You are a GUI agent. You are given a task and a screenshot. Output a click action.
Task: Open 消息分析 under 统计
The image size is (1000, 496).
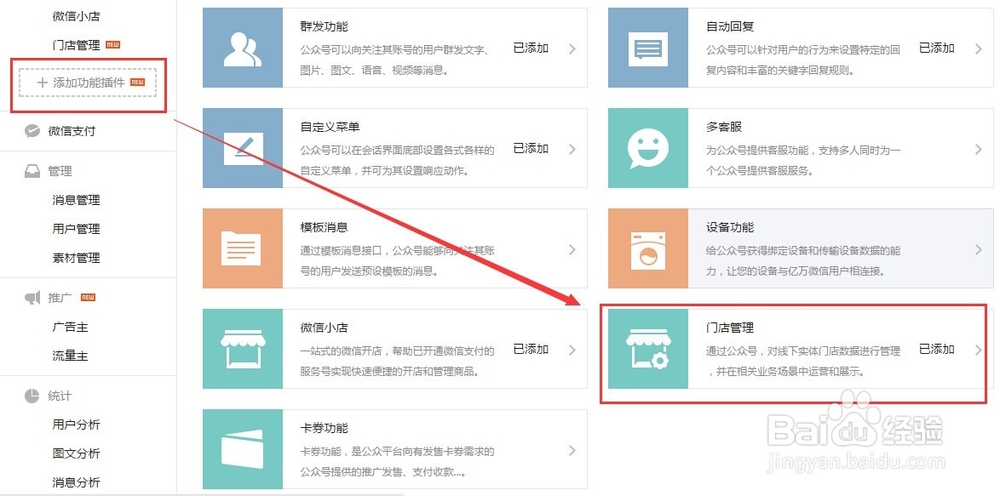pos(76,483)
